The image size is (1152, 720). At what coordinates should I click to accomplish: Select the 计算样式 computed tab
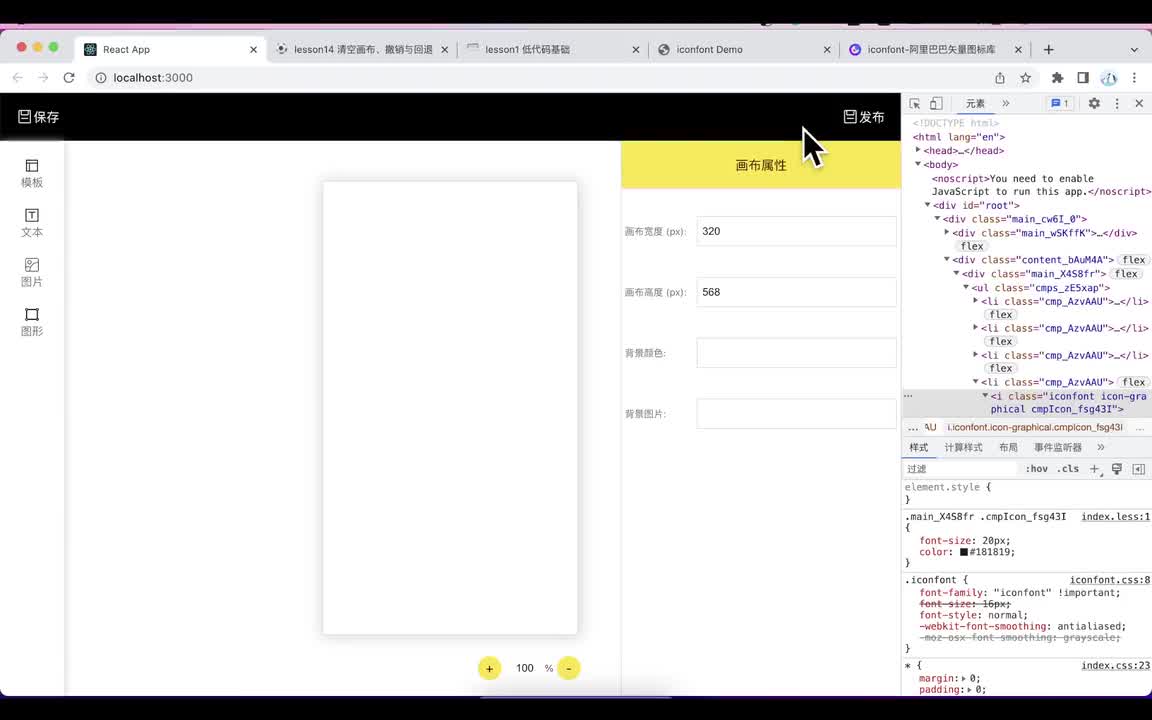pyautogui.click(x=963, y=447)
